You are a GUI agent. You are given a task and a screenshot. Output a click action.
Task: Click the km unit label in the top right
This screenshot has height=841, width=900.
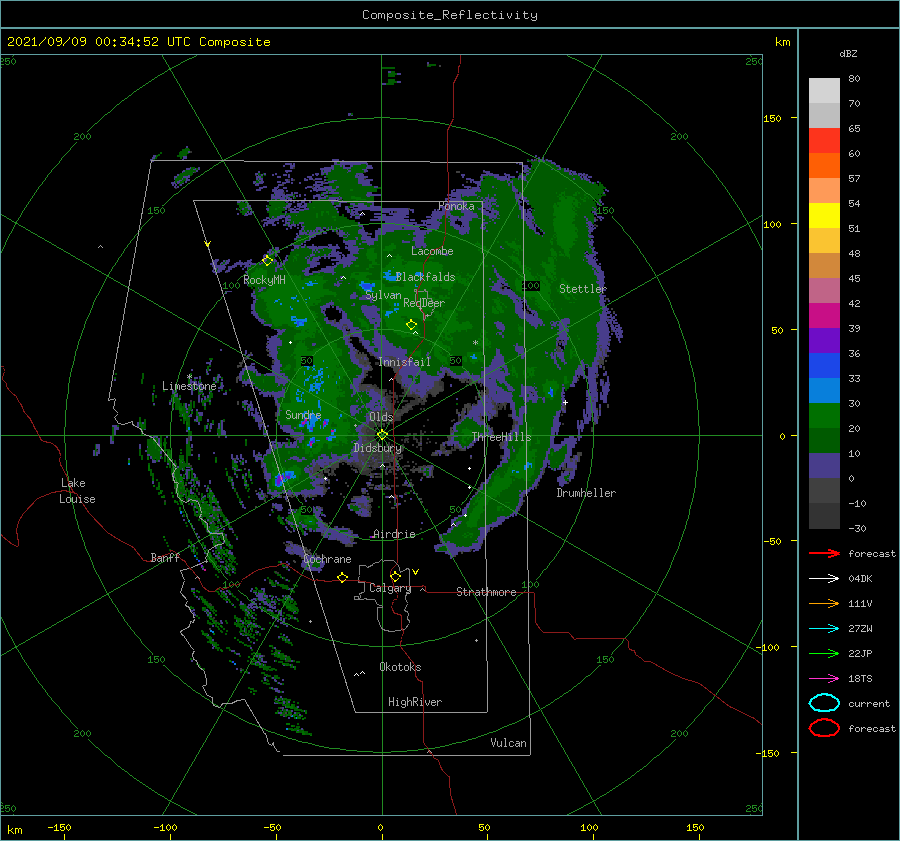[782, 42]
